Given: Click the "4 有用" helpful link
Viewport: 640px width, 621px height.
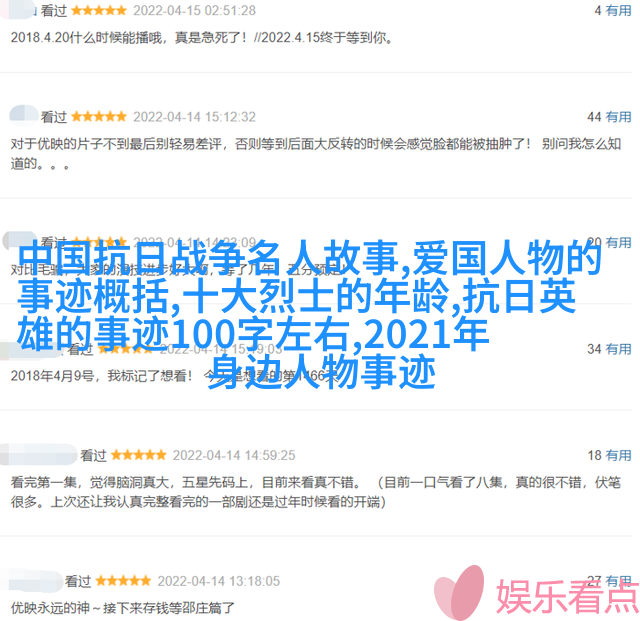Looking at the screenshot, I should tap(613, 11).
